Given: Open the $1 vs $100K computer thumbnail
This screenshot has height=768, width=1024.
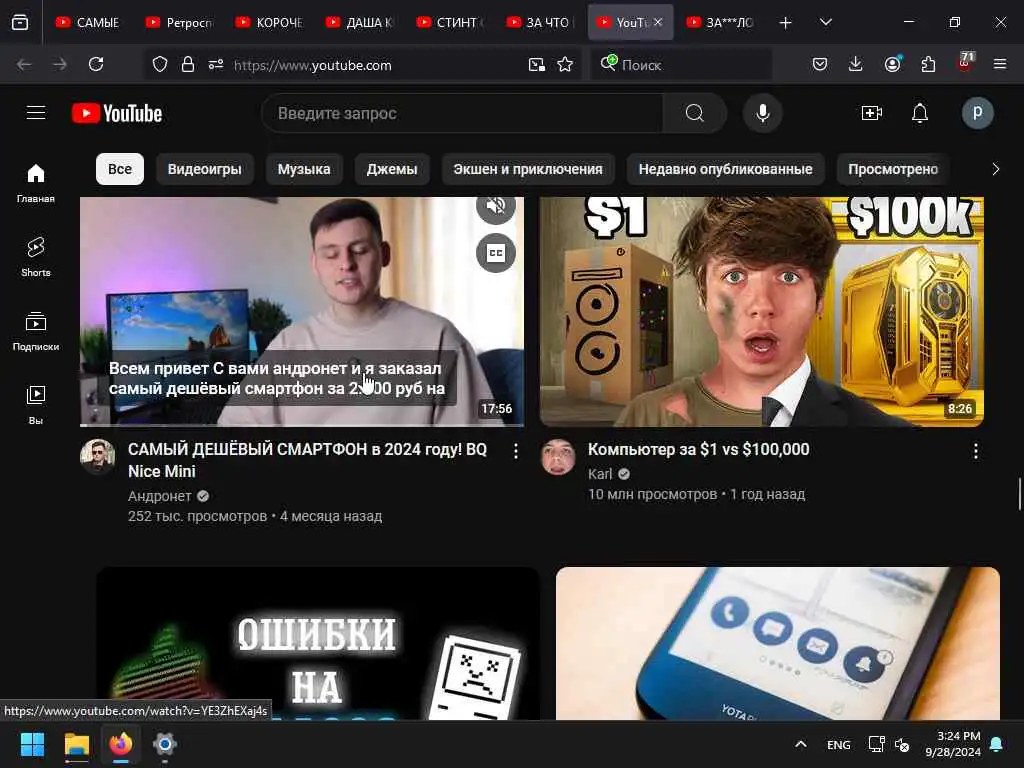Looking at the screenshot, I should point(761,312).
